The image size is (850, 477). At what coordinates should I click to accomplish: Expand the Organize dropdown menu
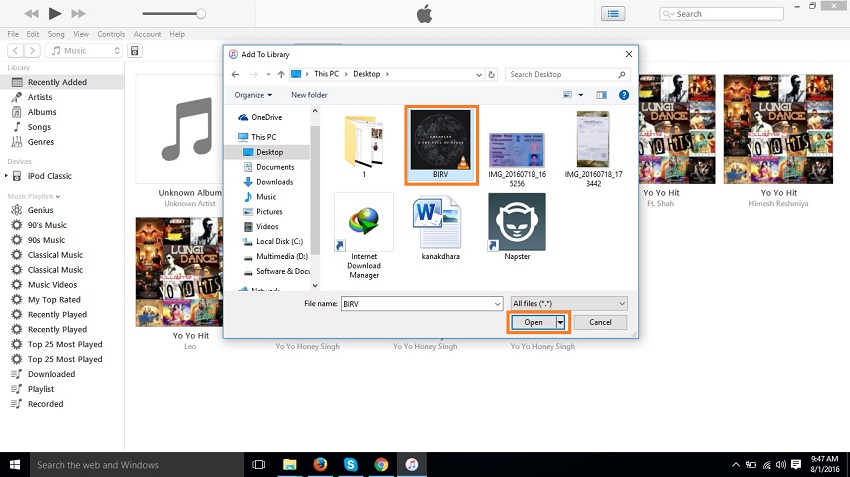pyautogui.click(x=253, y=95)
